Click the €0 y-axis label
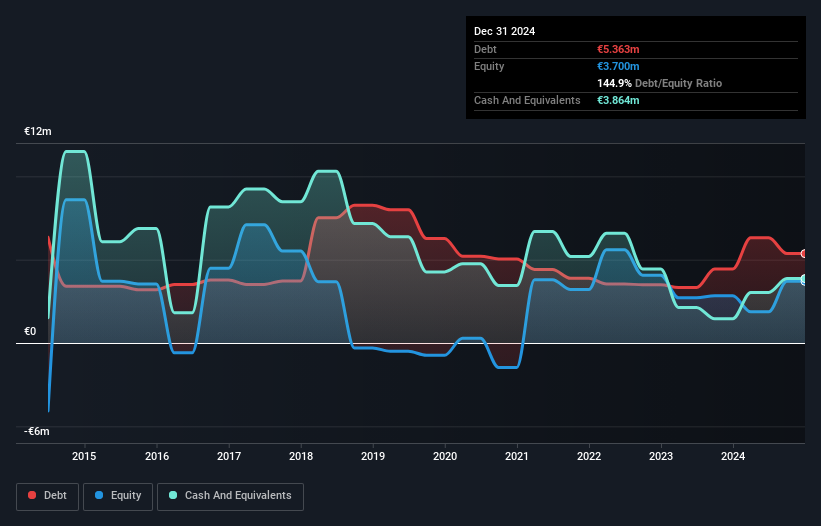 (30, 331)
